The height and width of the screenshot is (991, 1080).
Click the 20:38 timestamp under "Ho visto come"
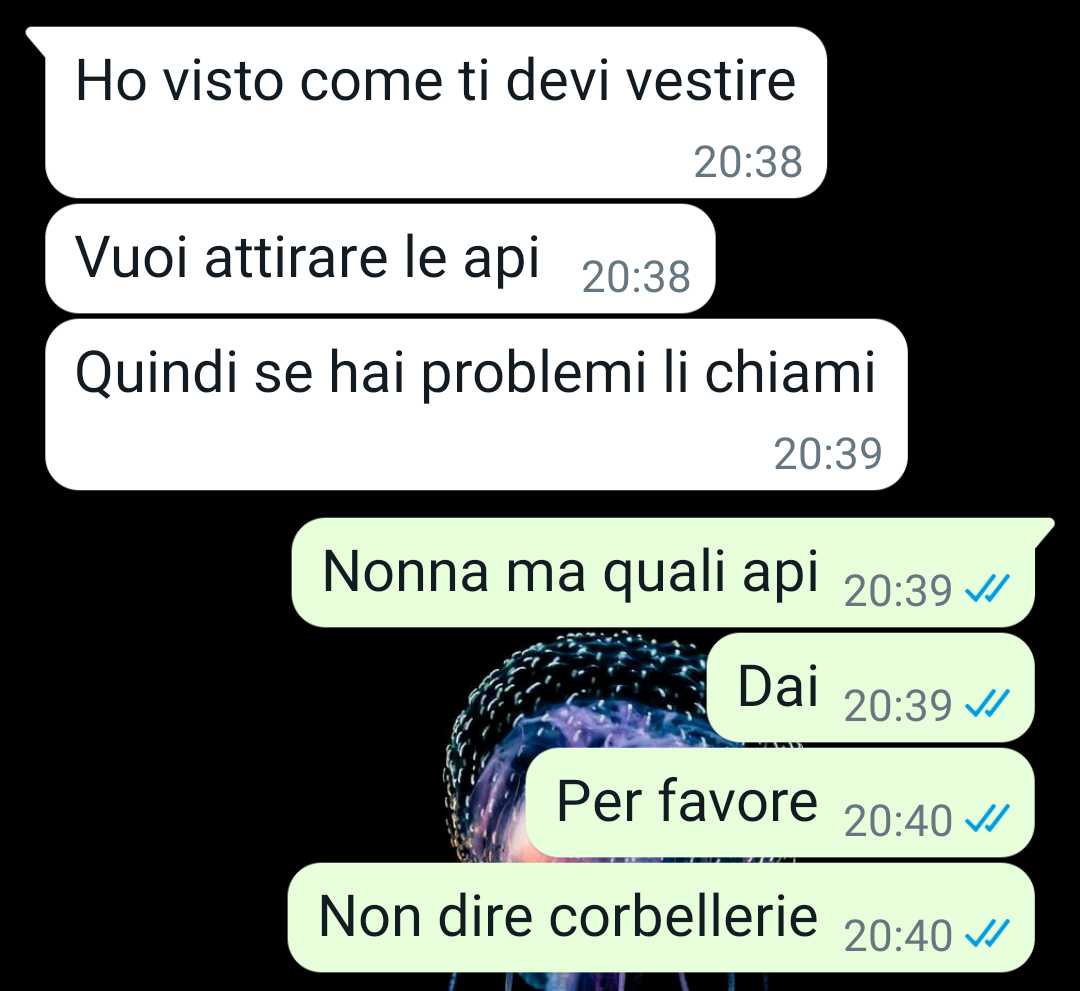748,163
